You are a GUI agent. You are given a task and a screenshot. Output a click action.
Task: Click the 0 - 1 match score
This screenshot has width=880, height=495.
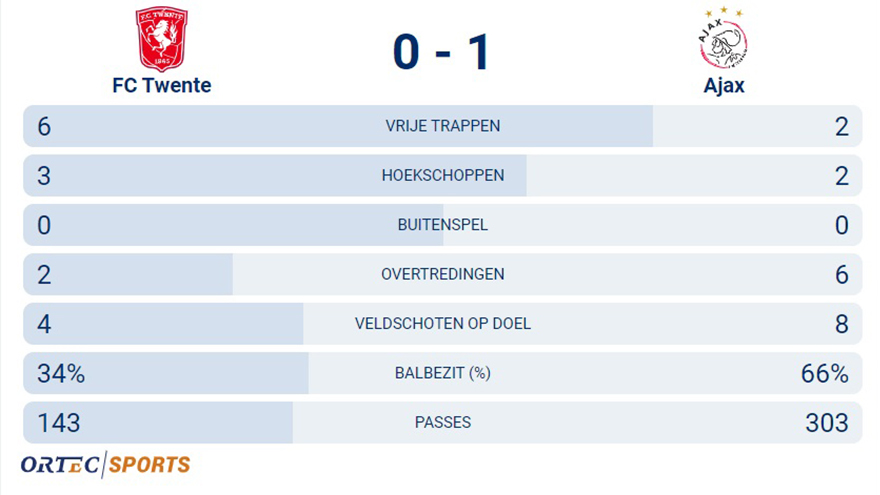[x=441, y=52]
